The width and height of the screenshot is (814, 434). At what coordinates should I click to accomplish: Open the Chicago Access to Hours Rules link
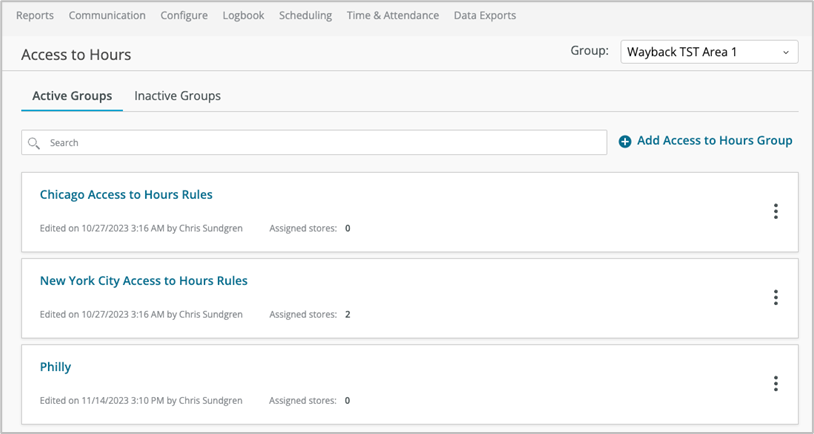pyautogui.click(x=126, y=194)
